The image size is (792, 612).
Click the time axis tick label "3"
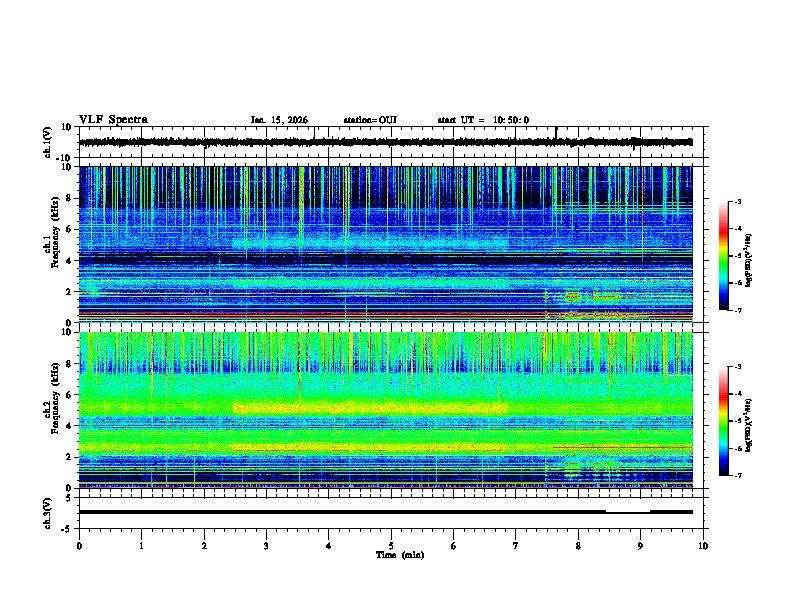coord(266,545)
